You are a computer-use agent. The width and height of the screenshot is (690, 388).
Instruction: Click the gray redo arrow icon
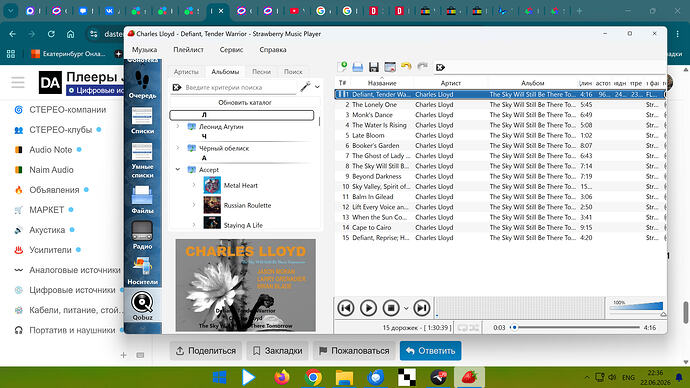pyautogui.click(x=422, y=67)
